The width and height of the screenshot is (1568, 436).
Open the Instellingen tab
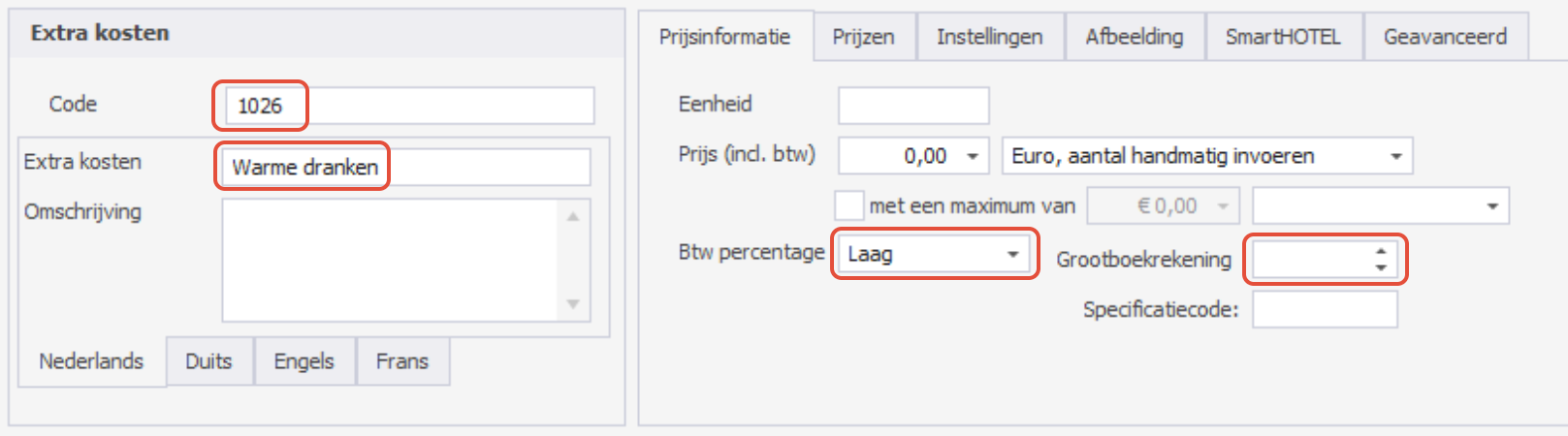click(x=990, y=37)
